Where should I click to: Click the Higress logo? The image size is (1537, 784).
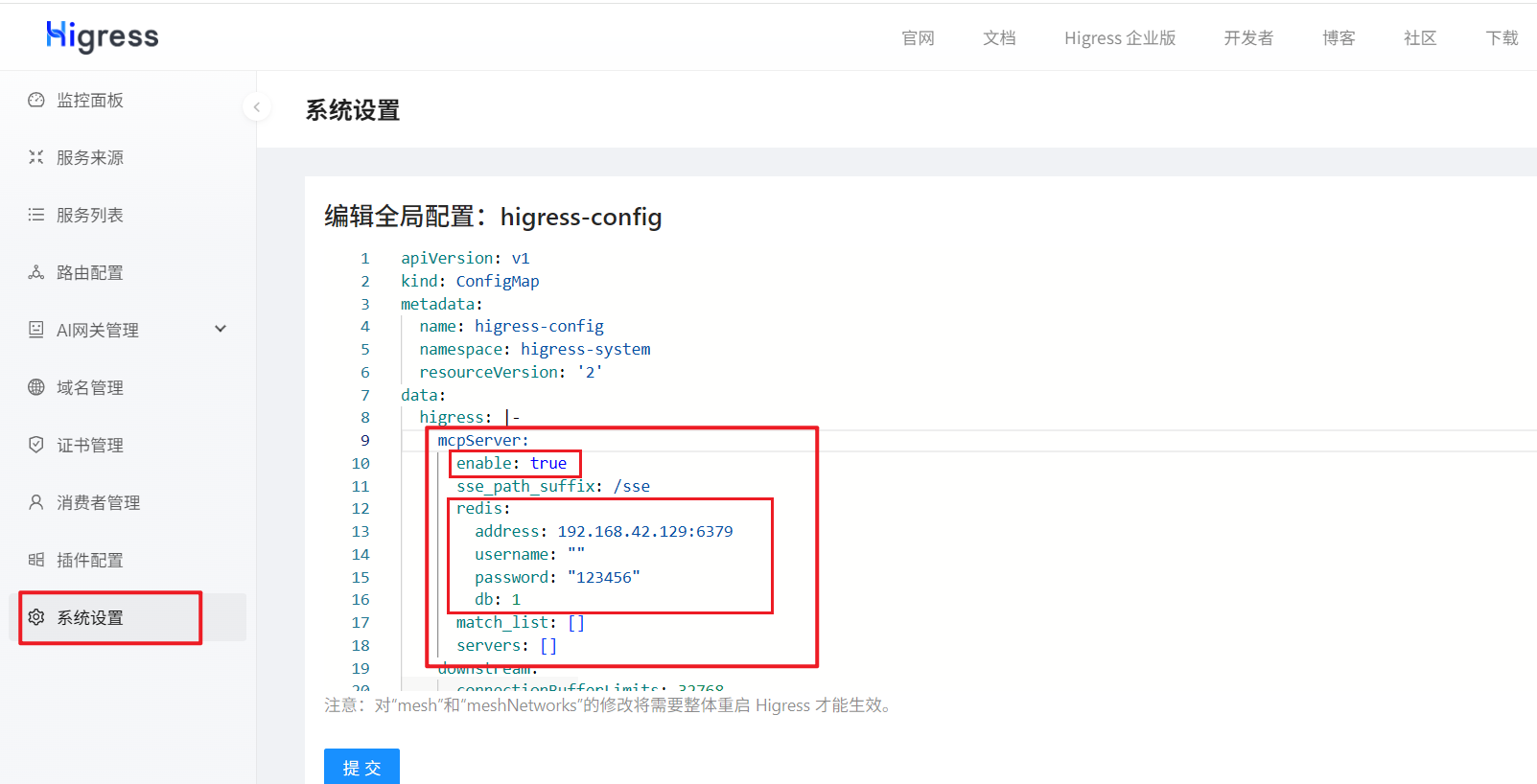click(103, 36)
